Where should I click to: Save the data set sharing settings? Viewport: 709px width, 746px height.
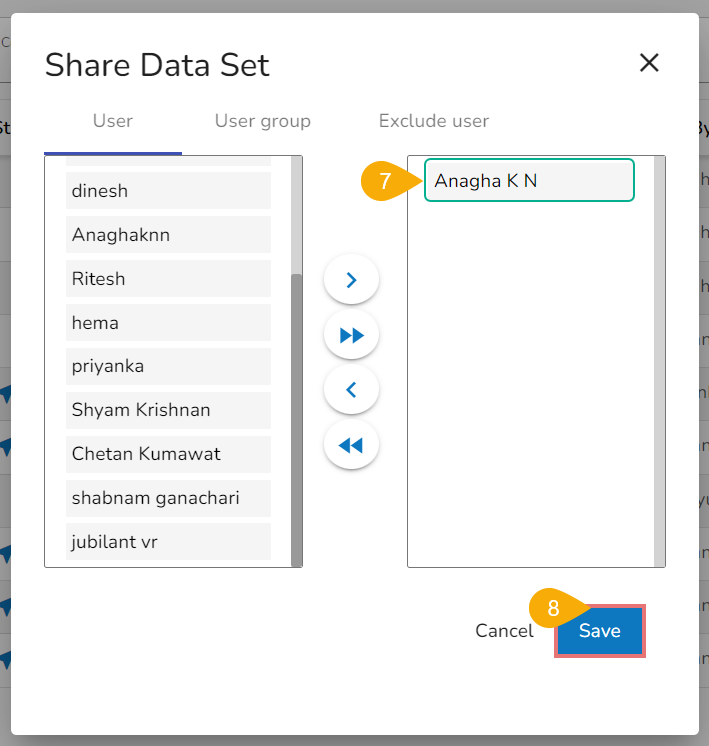point(600,631)
